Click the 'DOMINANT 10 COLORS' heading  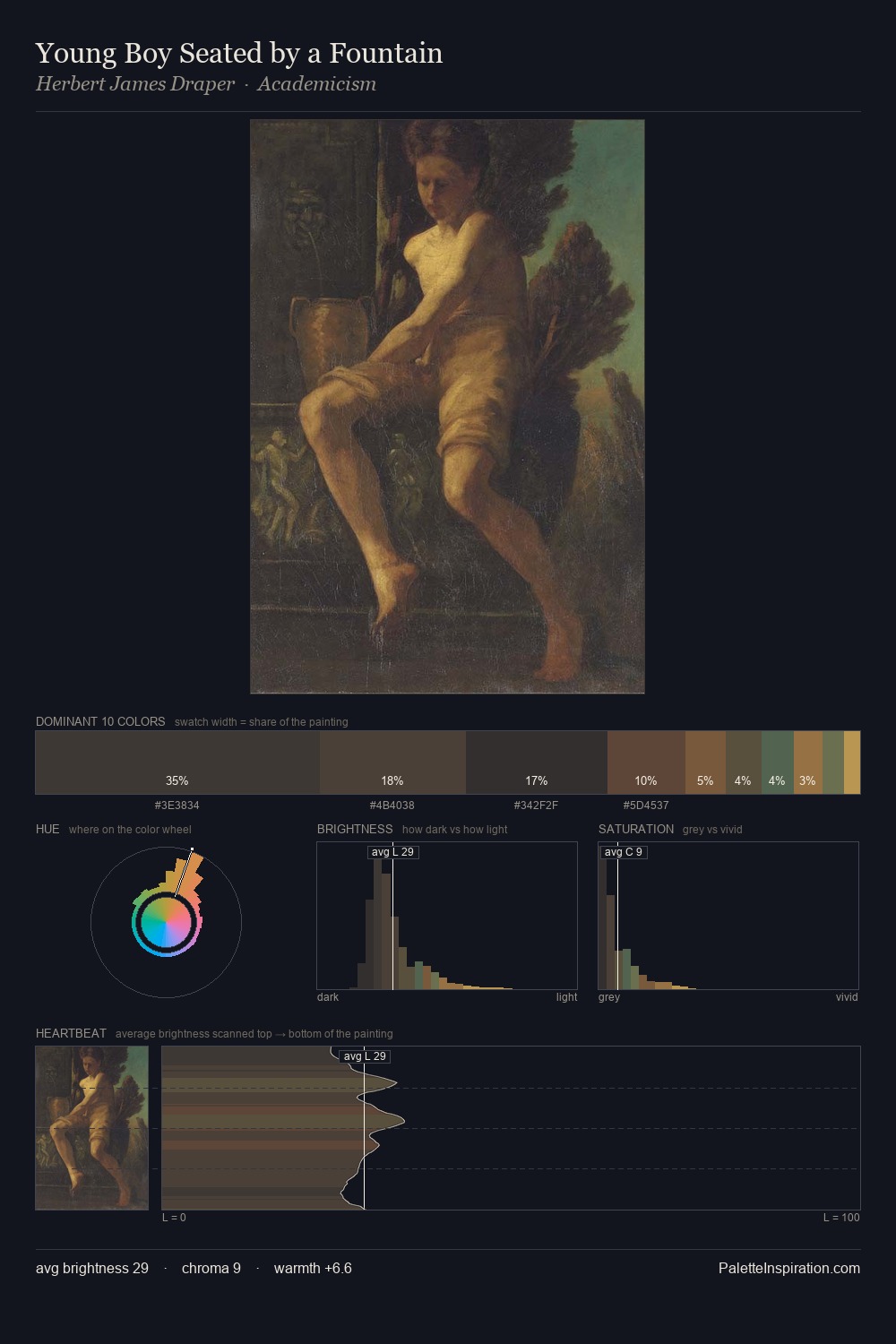coord(100,721)
